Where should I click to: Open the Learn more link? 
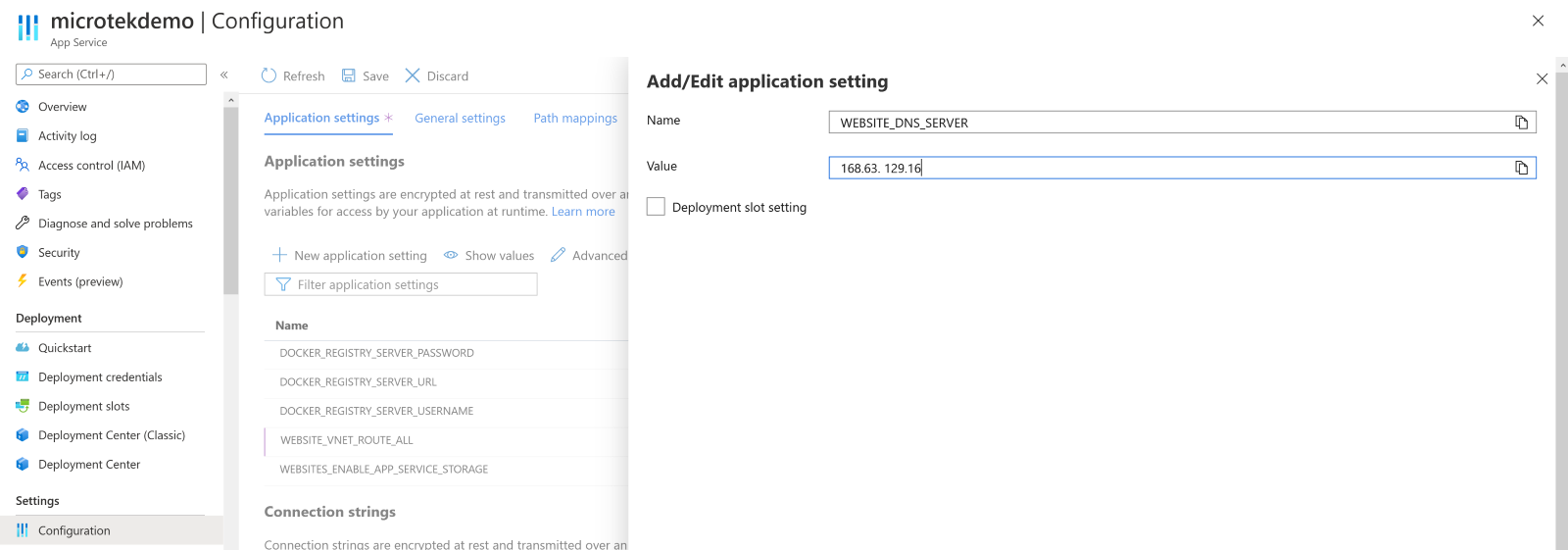(x=583, y=212)
